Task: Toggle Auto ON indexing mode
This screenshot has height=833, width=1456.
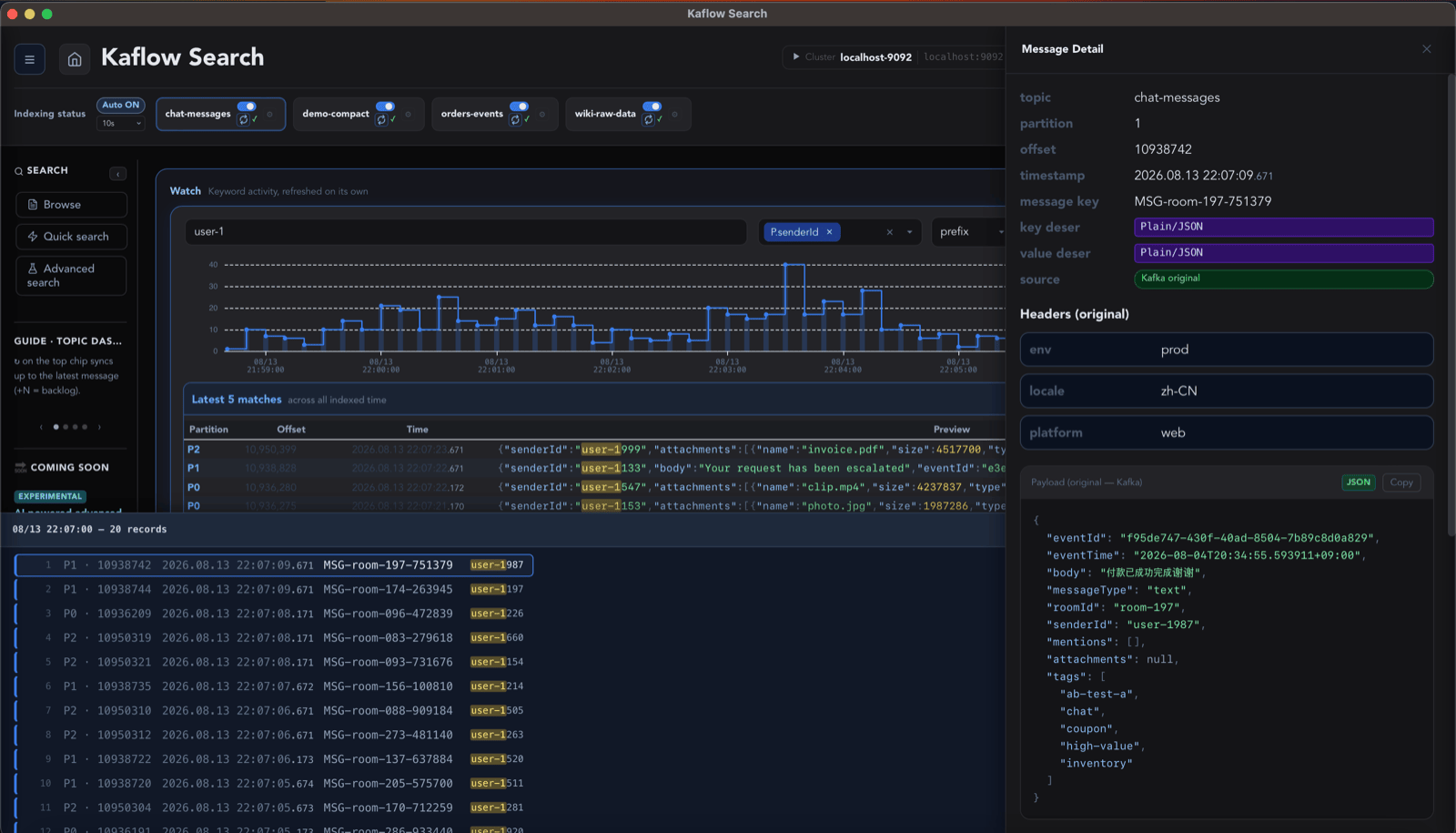Action: click(x=120, y=105)
